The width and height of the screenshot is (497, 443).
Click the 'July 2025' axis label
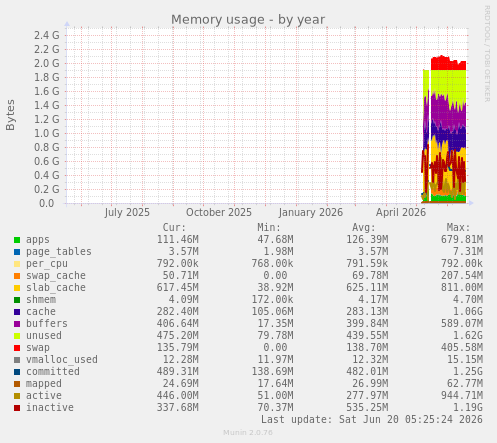(127, 213)
